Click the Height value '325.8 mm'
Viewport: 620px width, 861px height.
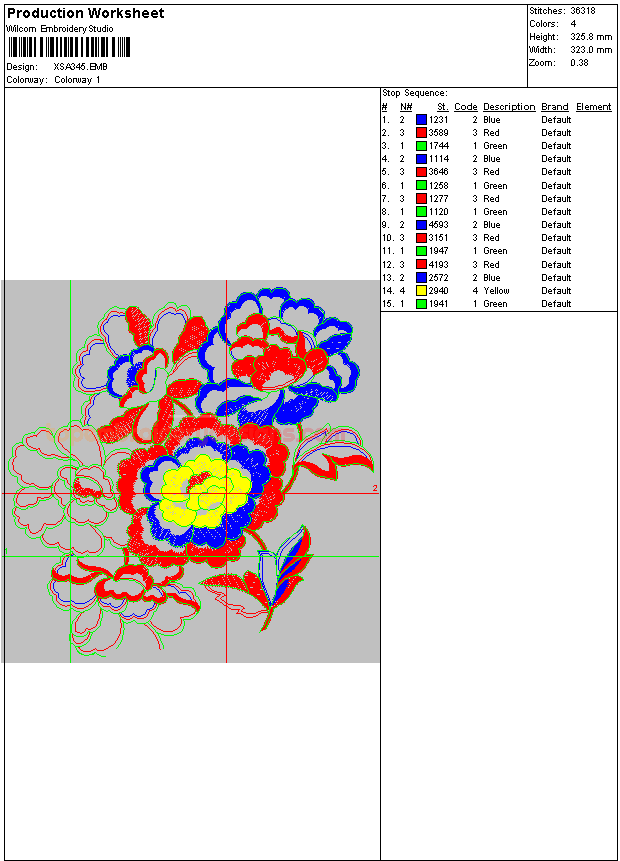click(591, 37)
